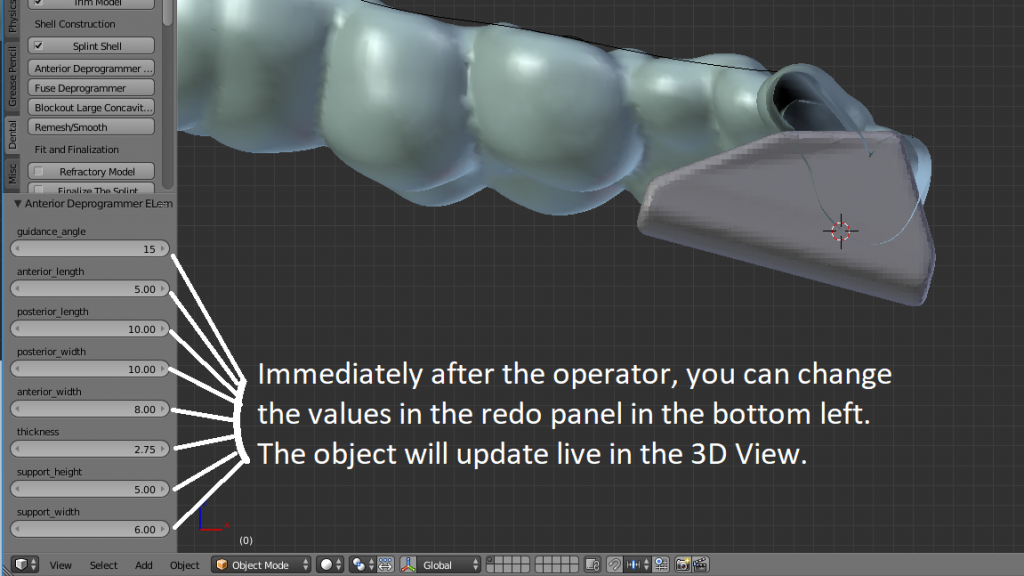The image size is (1024, 576).
Task: Click the snap grid option icon beside the snap element selector
Action: click(x=661, y=565)
